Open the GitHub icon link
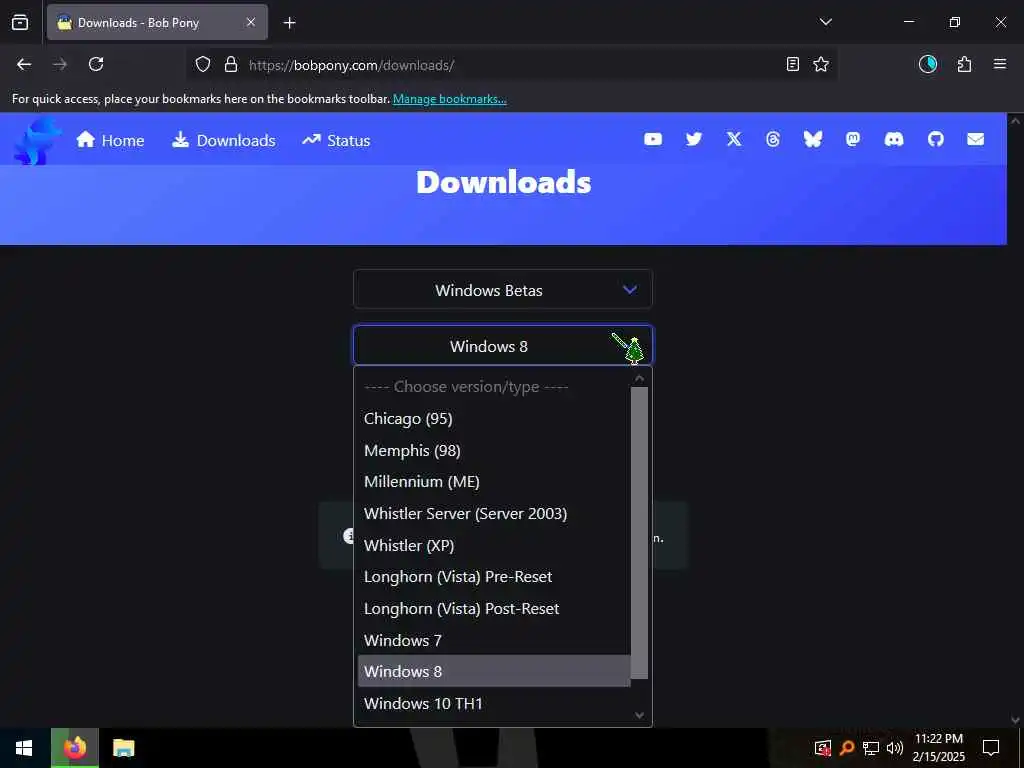The image size is (1024, 768). [x=935, y=139]
